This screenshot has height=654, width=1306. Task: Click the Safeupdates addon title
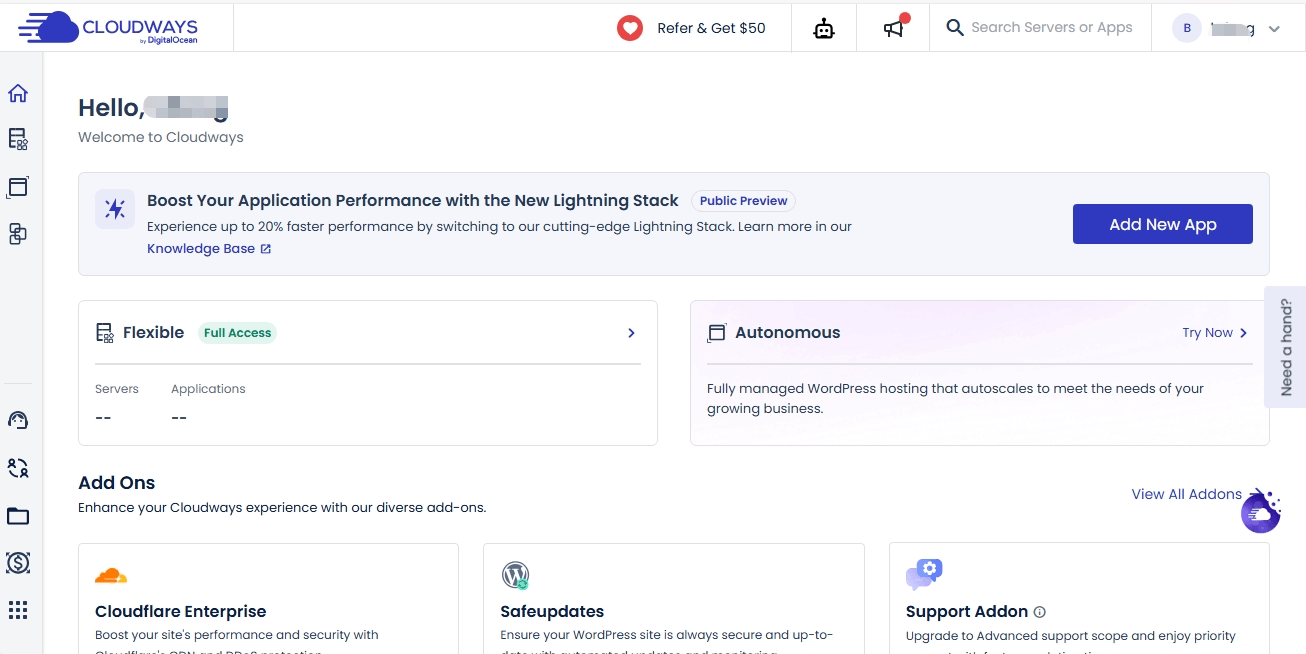[x=552, y=612]
